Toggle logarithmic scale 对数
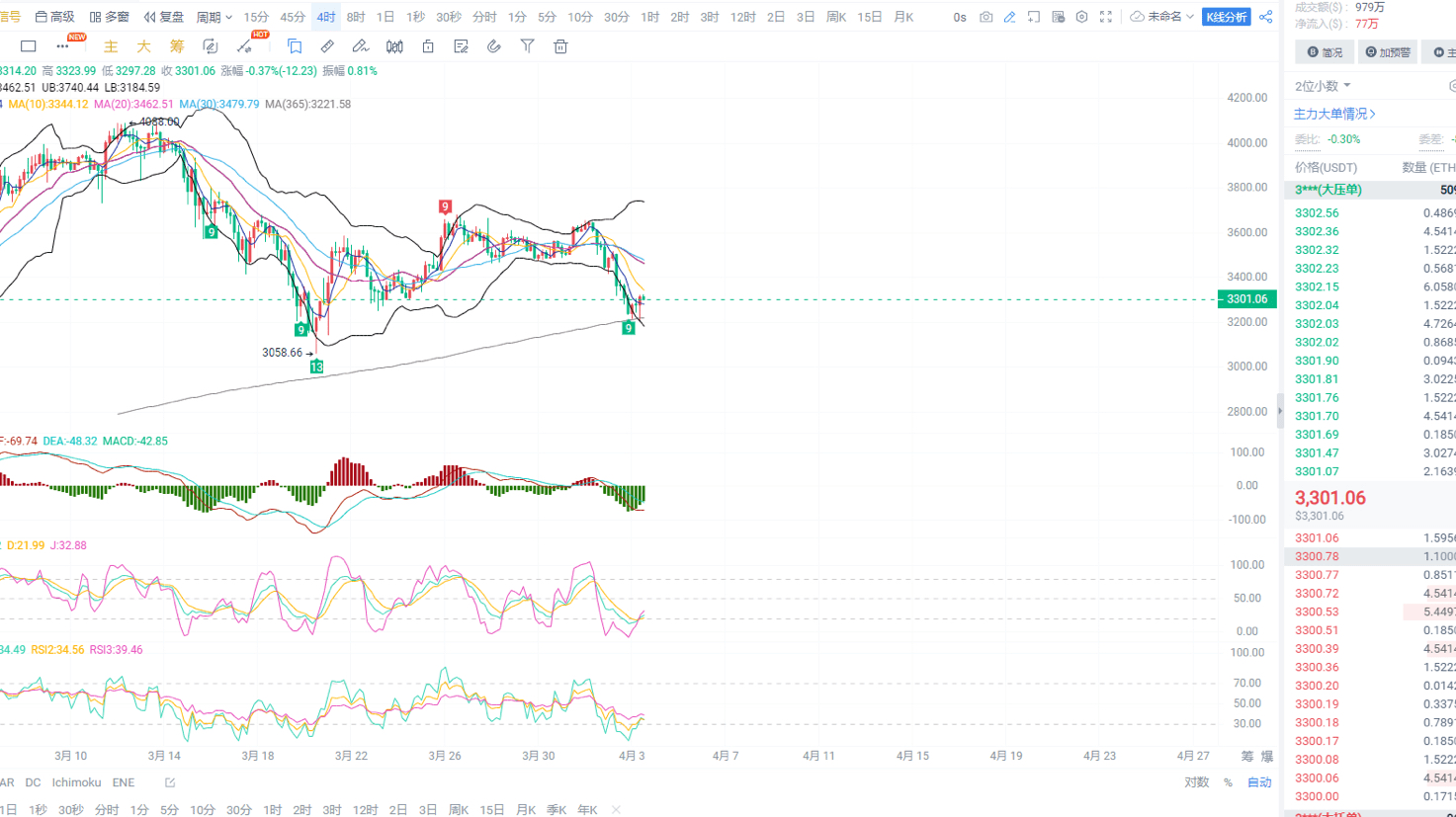1456x817 pixels. click(1197, 782)
